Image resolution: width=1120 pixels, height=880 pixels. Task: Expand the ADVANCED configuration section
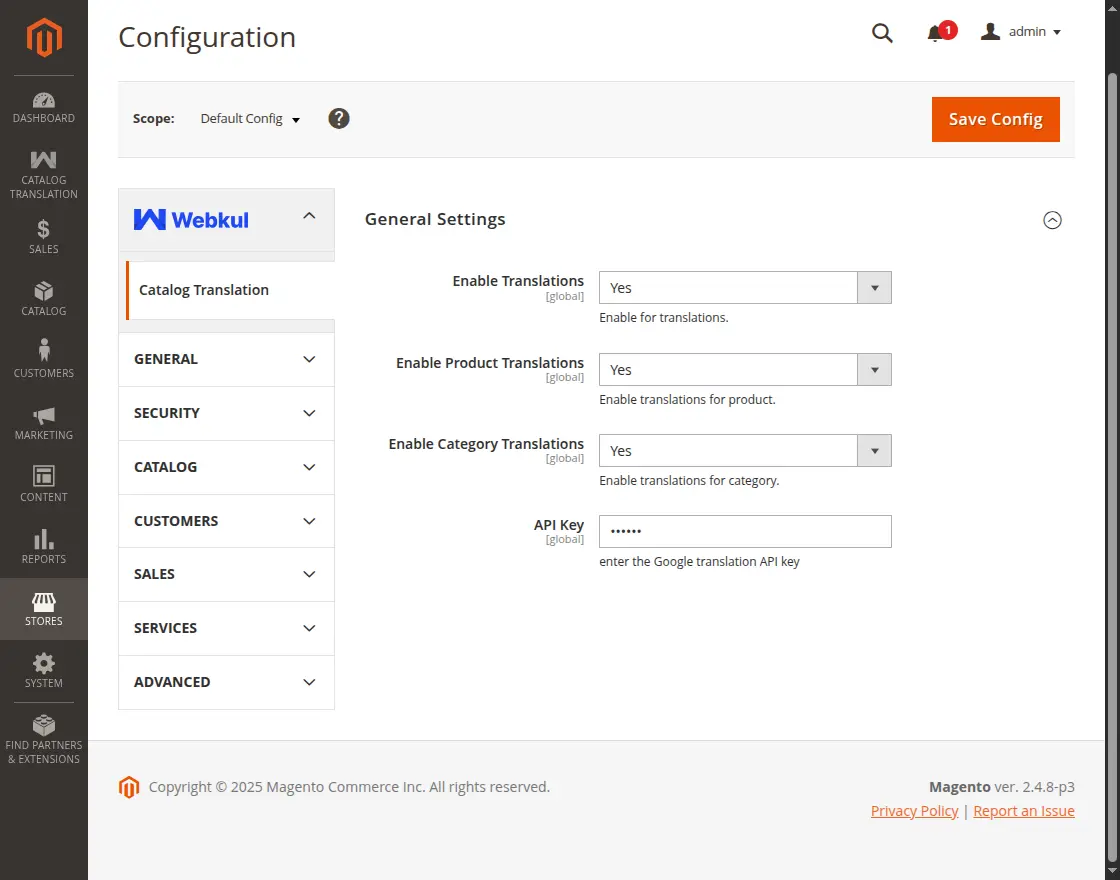tap(226, 682)
